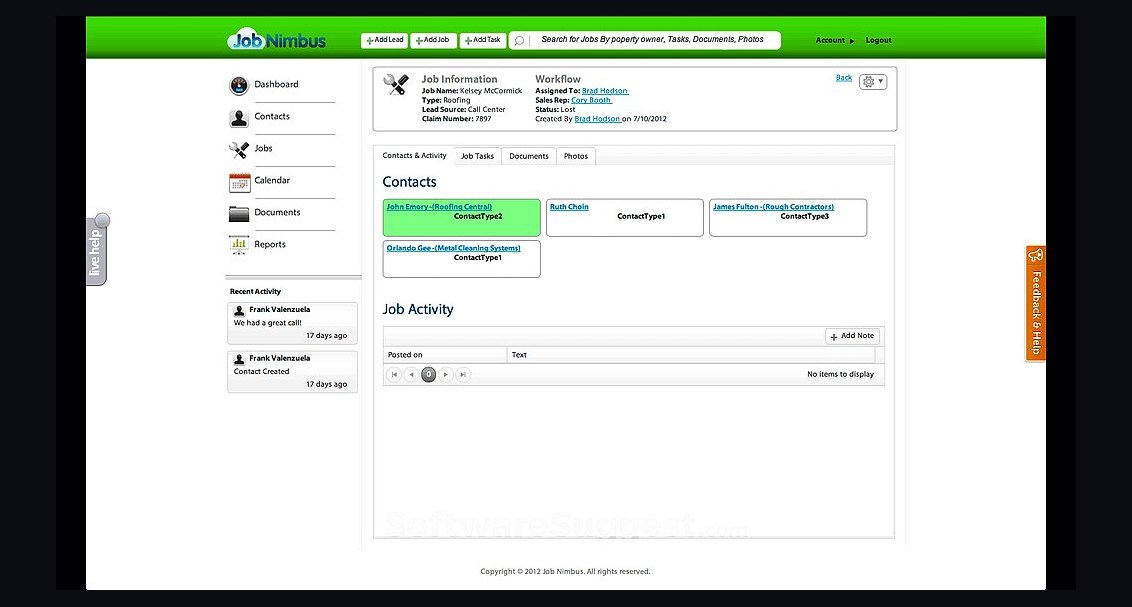
Task: Open Contacts from sidebar menu
Action: click(x=271, y=116)
